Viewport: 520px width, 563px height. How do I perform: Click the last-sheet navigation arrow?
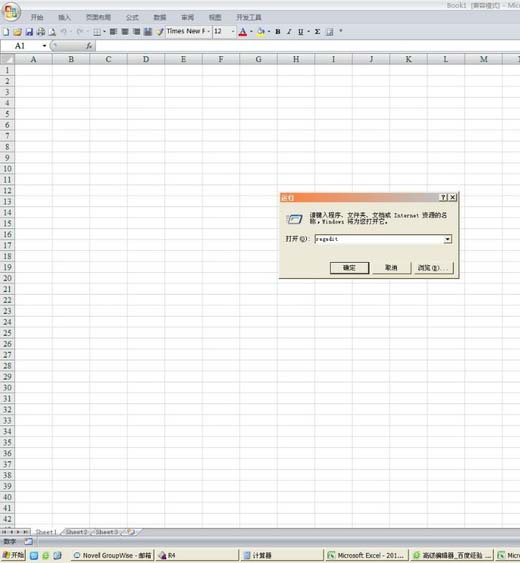click(26, 532)
